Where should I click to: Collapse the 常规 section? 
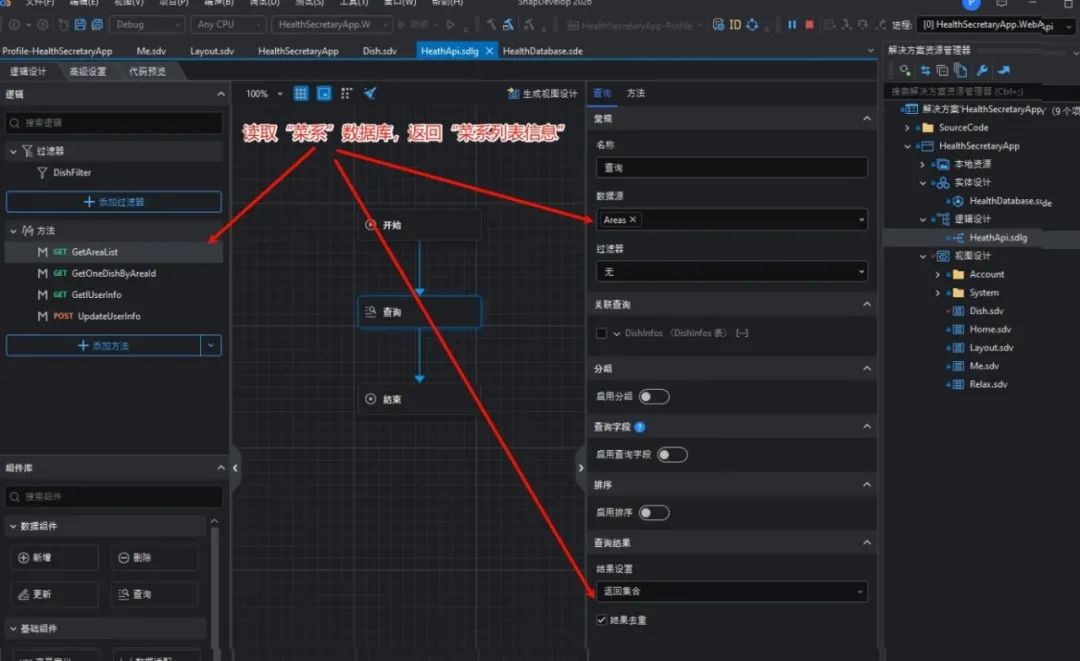(866, 118)
